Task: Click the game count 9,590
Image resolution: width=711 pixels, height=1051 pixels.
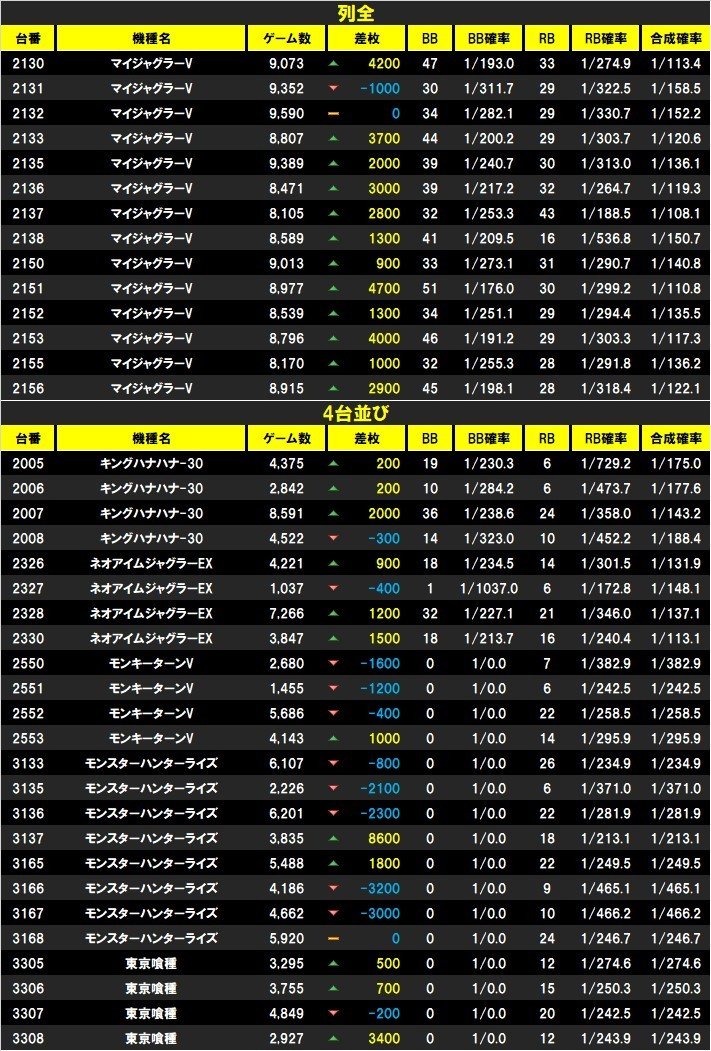Action: coord(286,113)
